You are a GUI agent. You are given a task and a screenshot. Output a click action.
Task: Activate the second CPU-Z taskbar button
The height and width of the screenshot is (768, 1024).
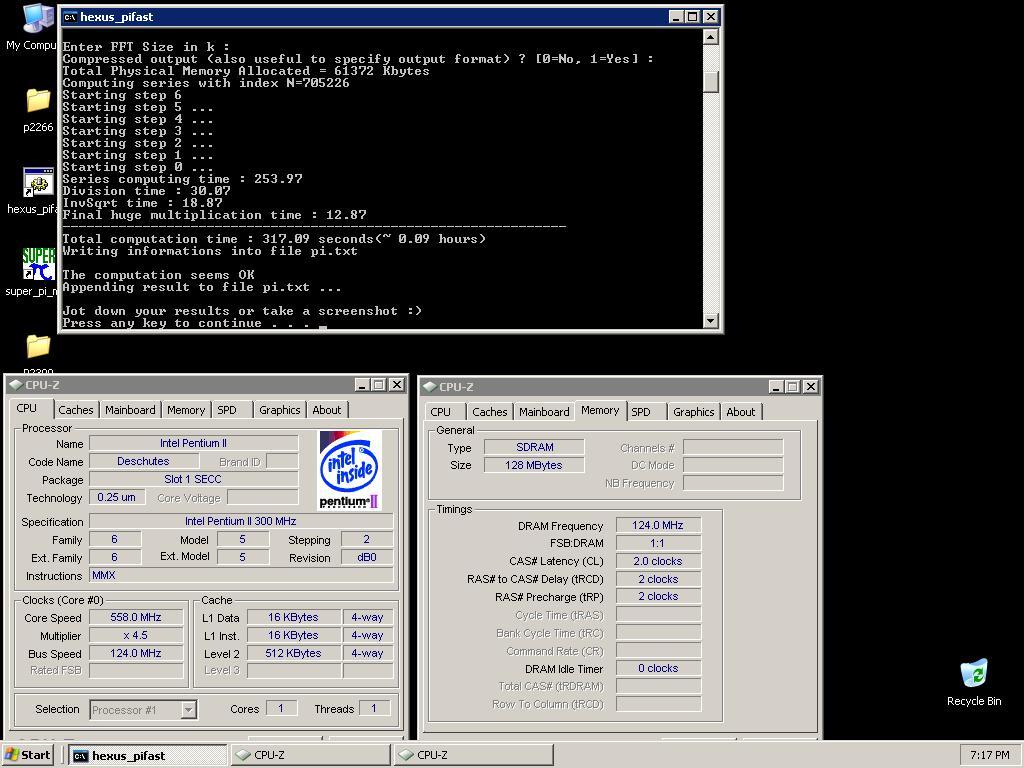[x=473, y=755]
